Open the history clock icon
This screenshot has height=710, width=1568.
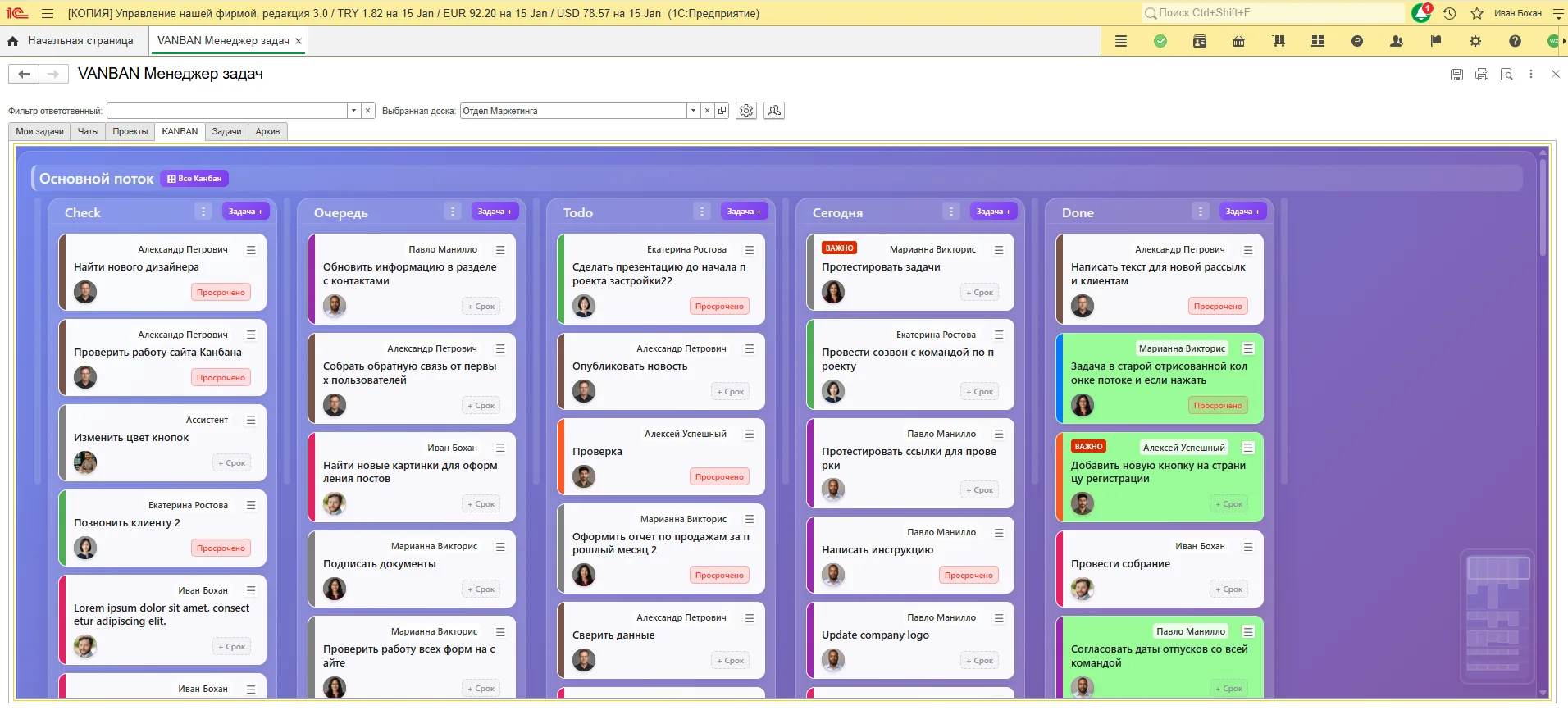tap(1449, 13)
